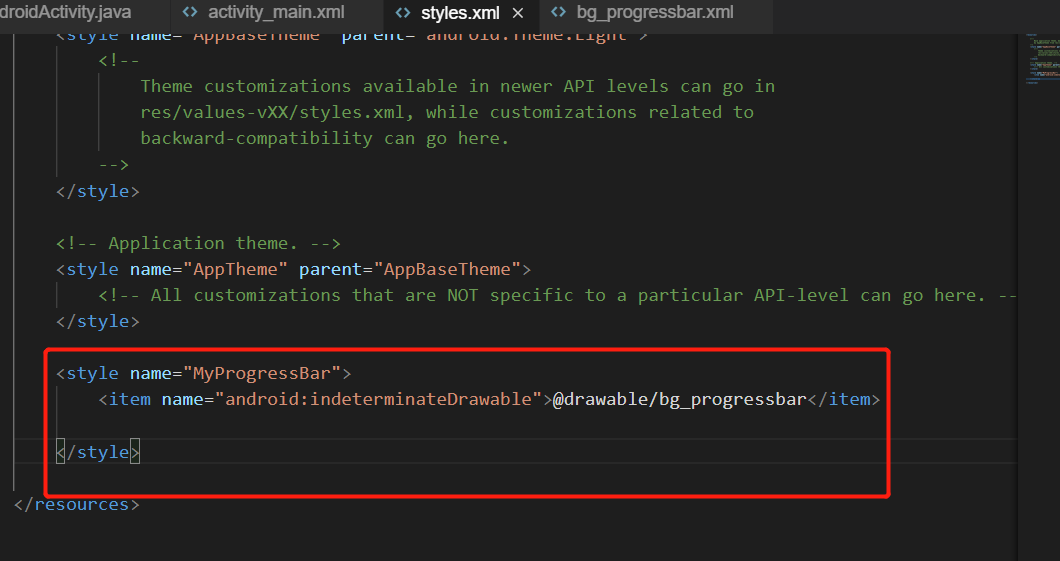This screenshot has width=1060, height=561.
Task: Click the "All customizations that are NOT specific" comment
Action: [558, 295]
